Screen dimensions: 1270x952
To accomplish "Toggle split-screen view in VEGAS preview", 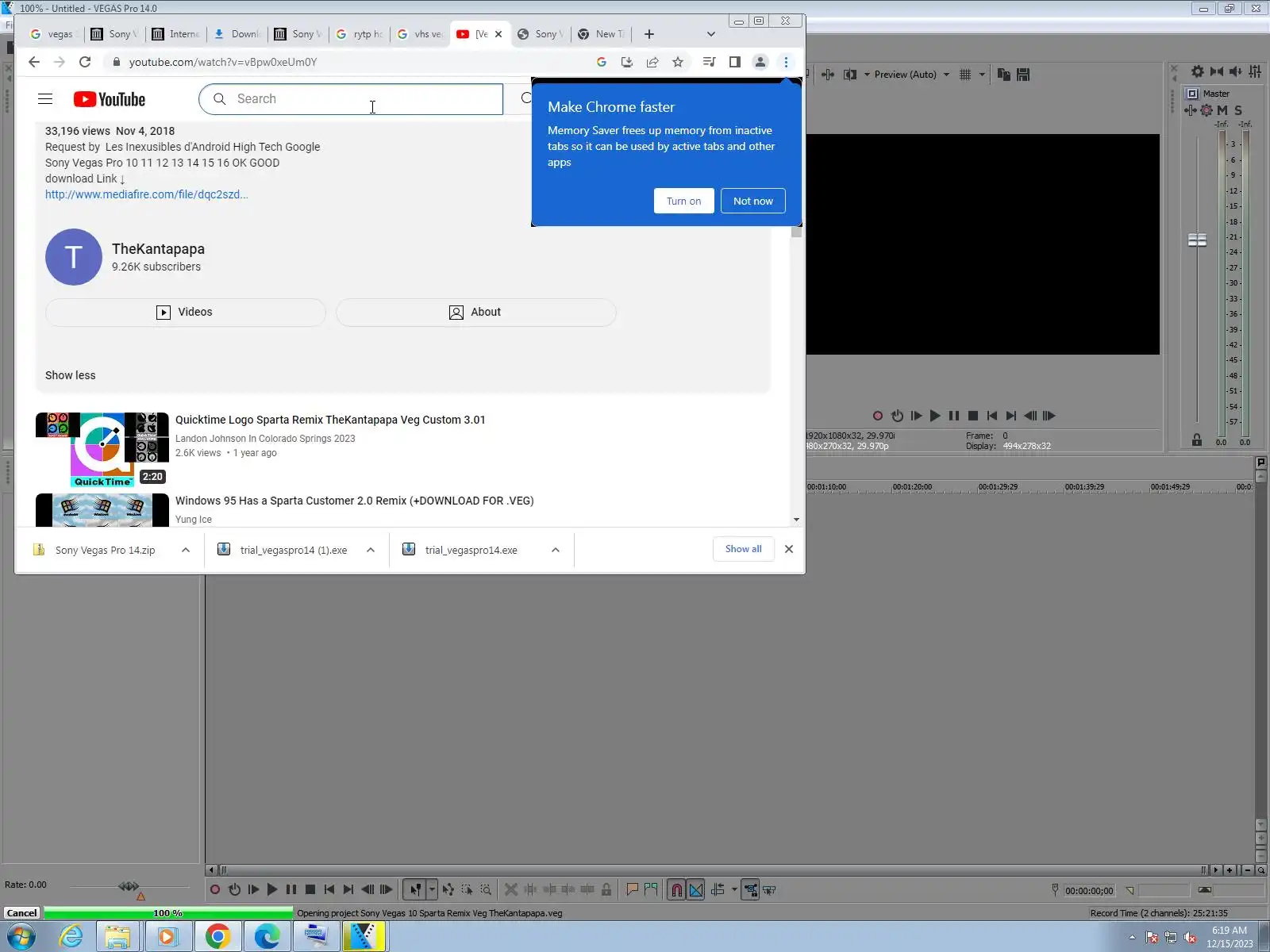I will 850,75.
